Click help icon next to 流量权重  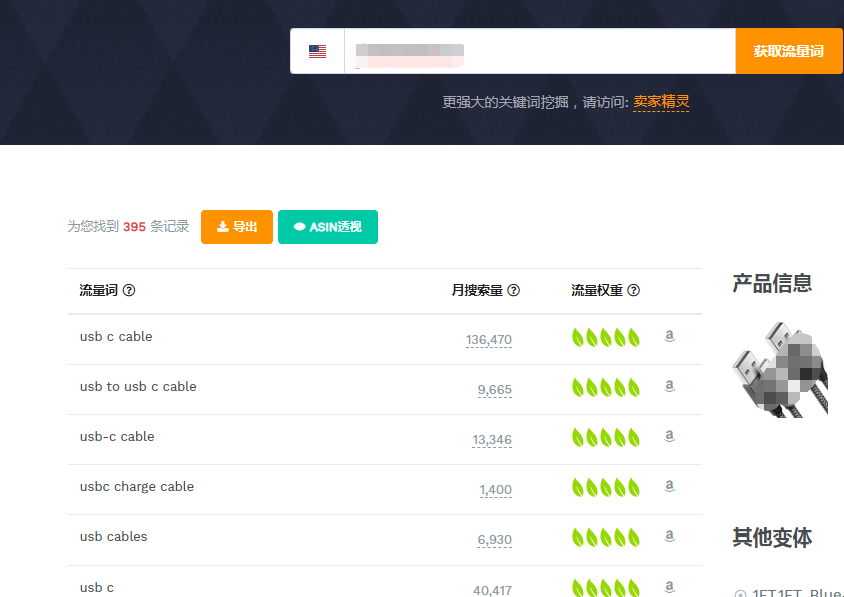pos(633,291)
